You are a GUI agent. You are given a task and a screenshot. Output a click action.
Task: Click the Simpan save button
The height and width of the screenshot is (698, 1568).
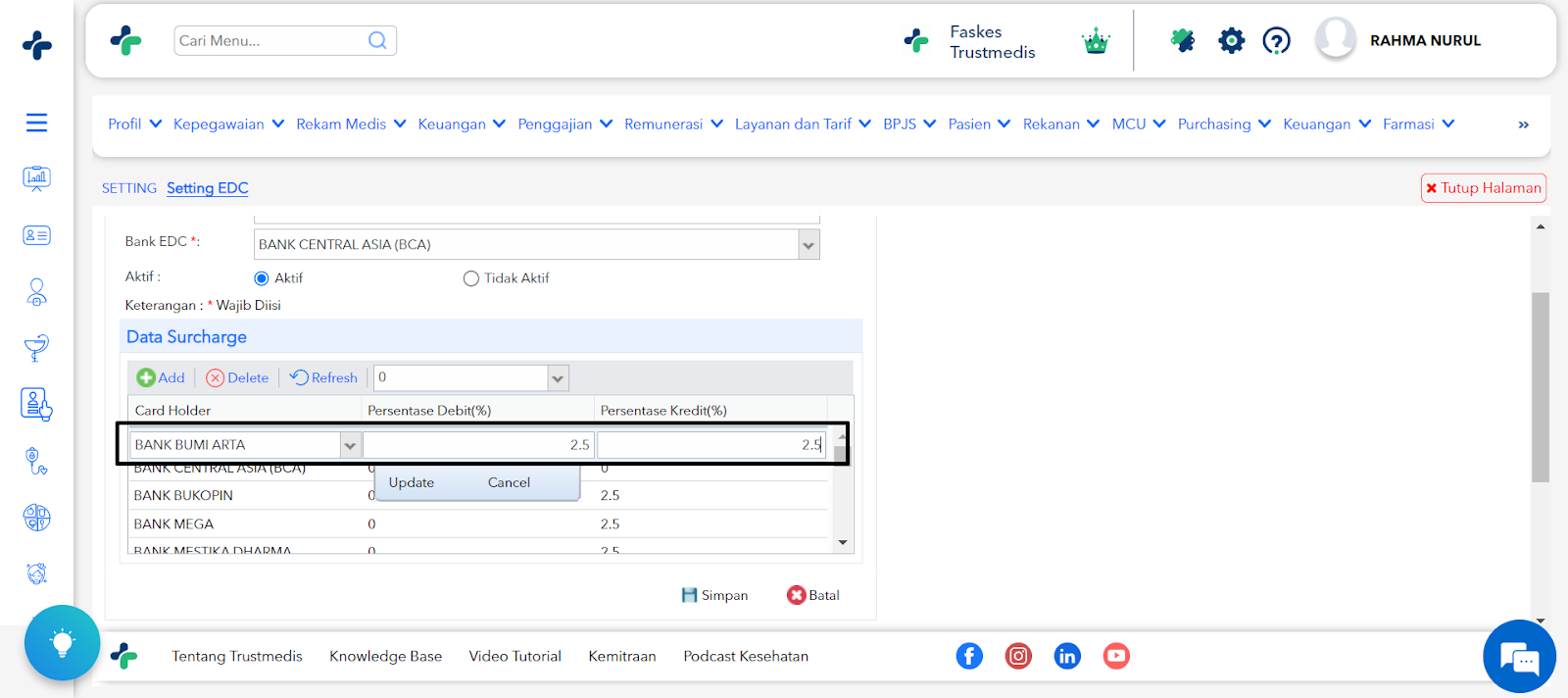(714, 595)
